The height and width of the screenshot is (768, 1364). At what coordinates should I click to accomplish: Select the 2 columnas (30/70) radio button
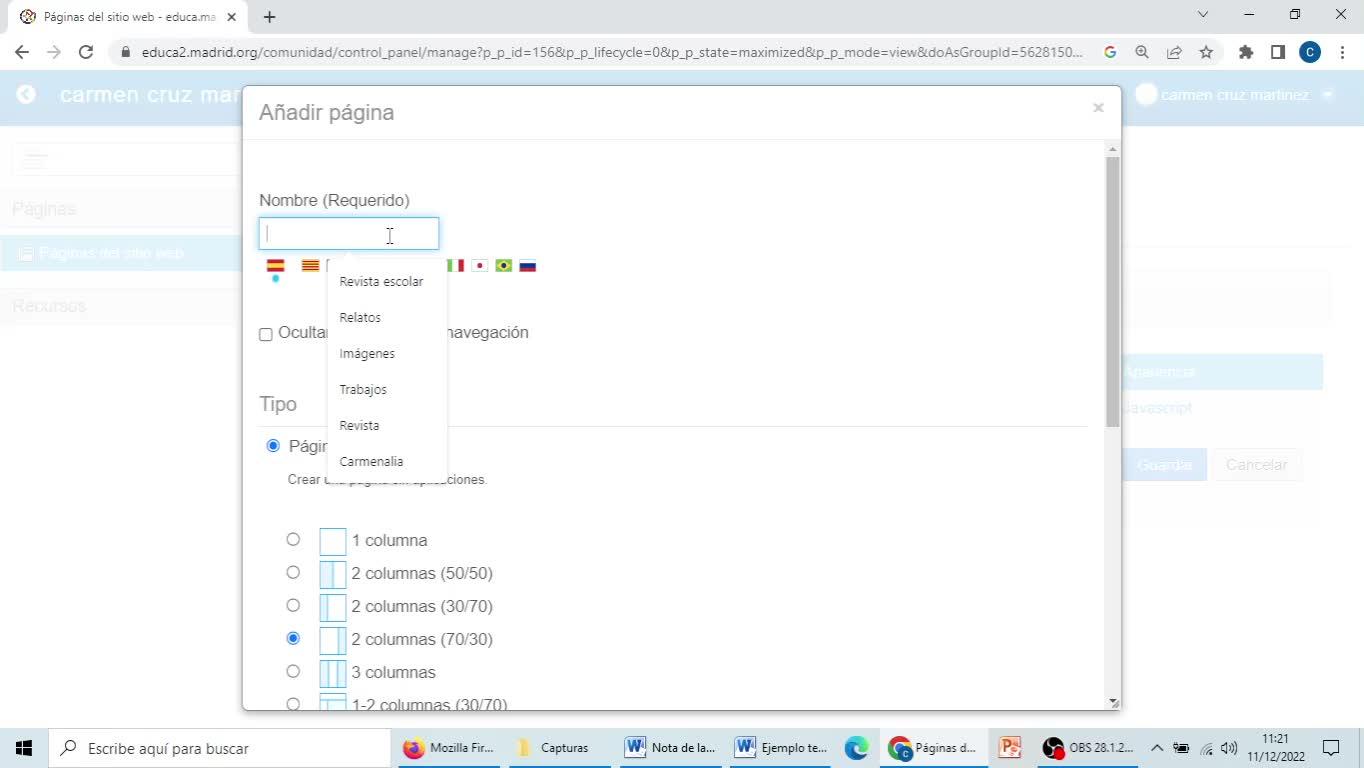[293, 606]
